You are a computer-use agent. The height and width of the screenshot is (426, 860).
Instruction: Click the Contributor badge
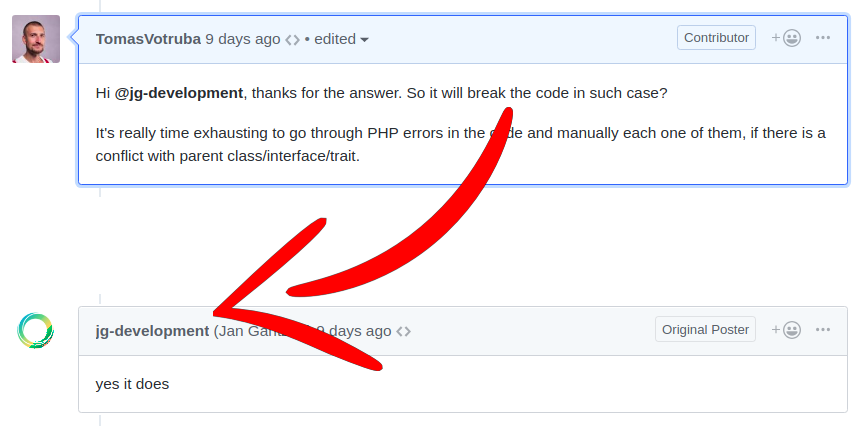716,37
